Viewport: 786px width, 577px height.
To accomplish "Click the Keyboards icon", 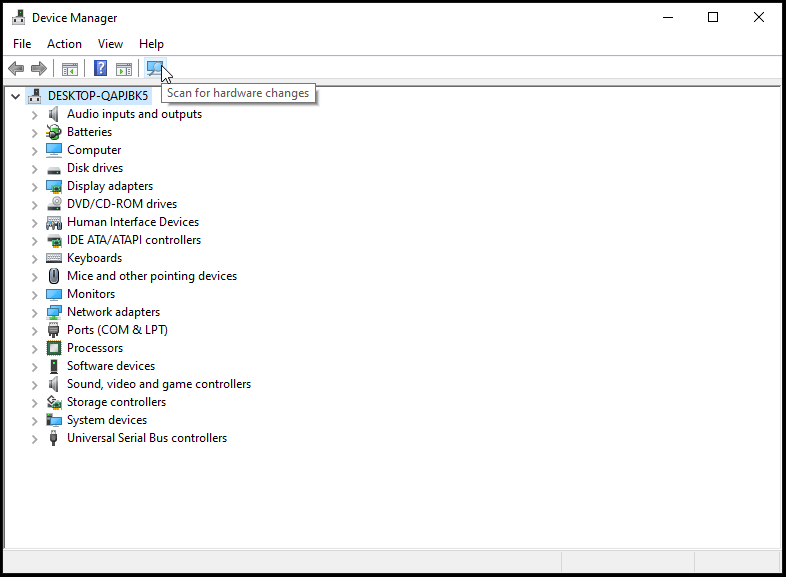I will point(54,258).
